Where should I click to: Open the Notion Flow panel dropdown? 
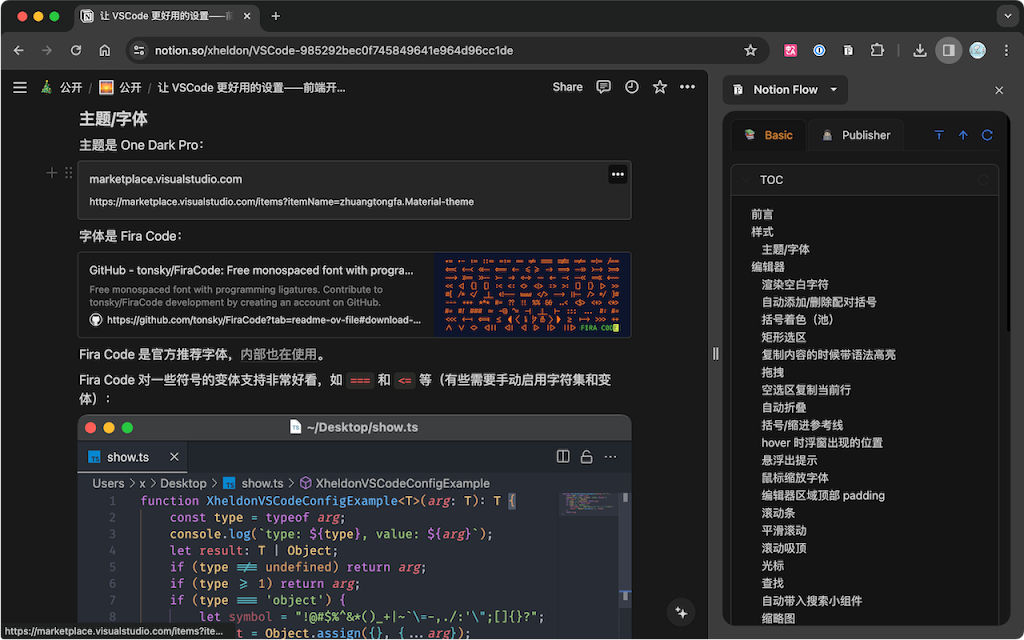tap(786, 89)
